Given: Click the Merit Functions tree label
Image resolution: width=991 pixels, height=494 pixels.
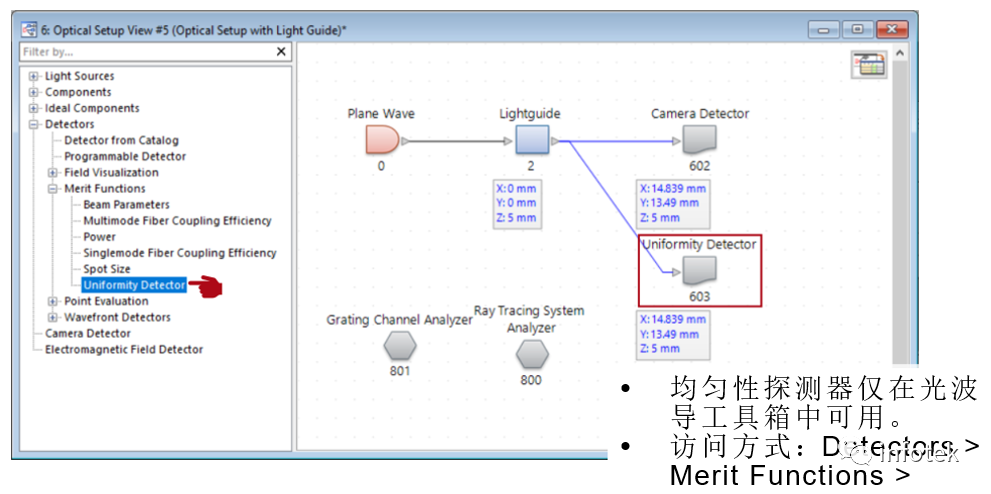Looking at the screenshot, I should pyautogui.click(x=104, y=188).
